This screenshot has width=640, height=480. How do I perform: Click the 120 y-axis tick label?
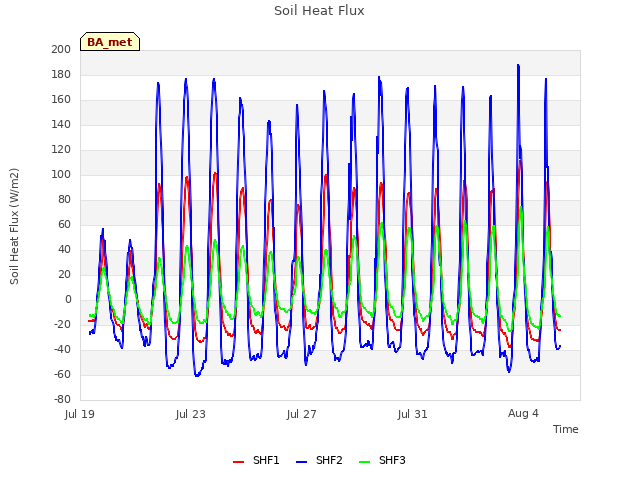(x=61, y=149)
